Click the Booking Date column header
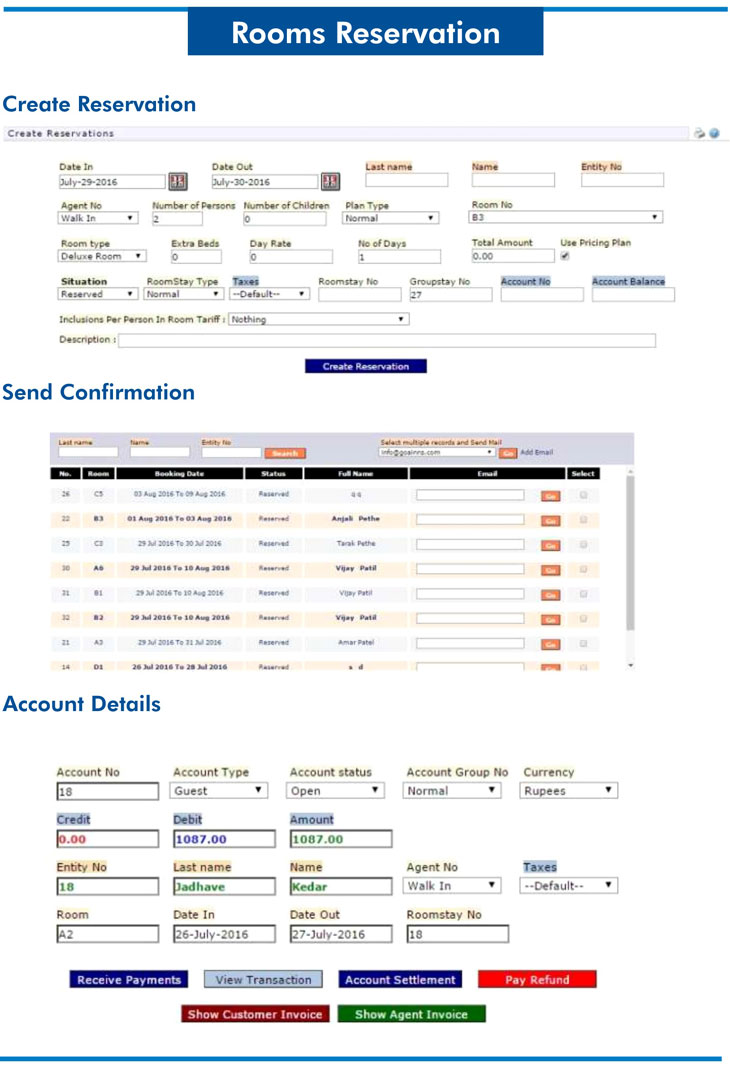The image size is (730, 1069). [179, 473]
